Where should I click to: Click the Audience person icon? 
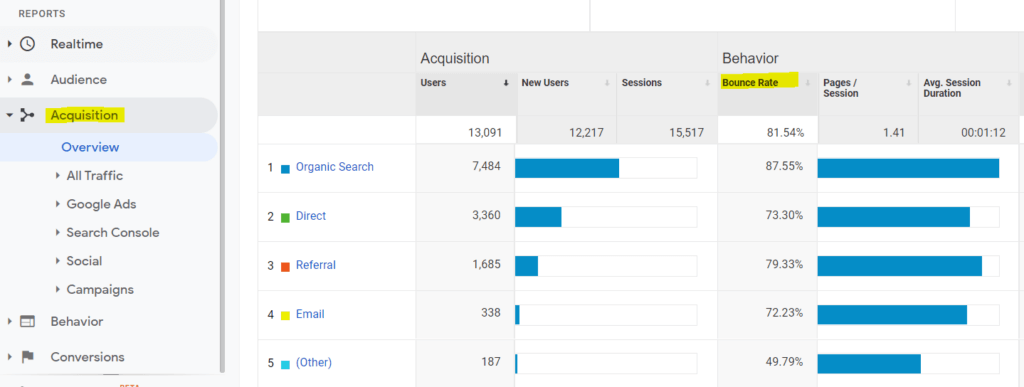pos(27,80)
